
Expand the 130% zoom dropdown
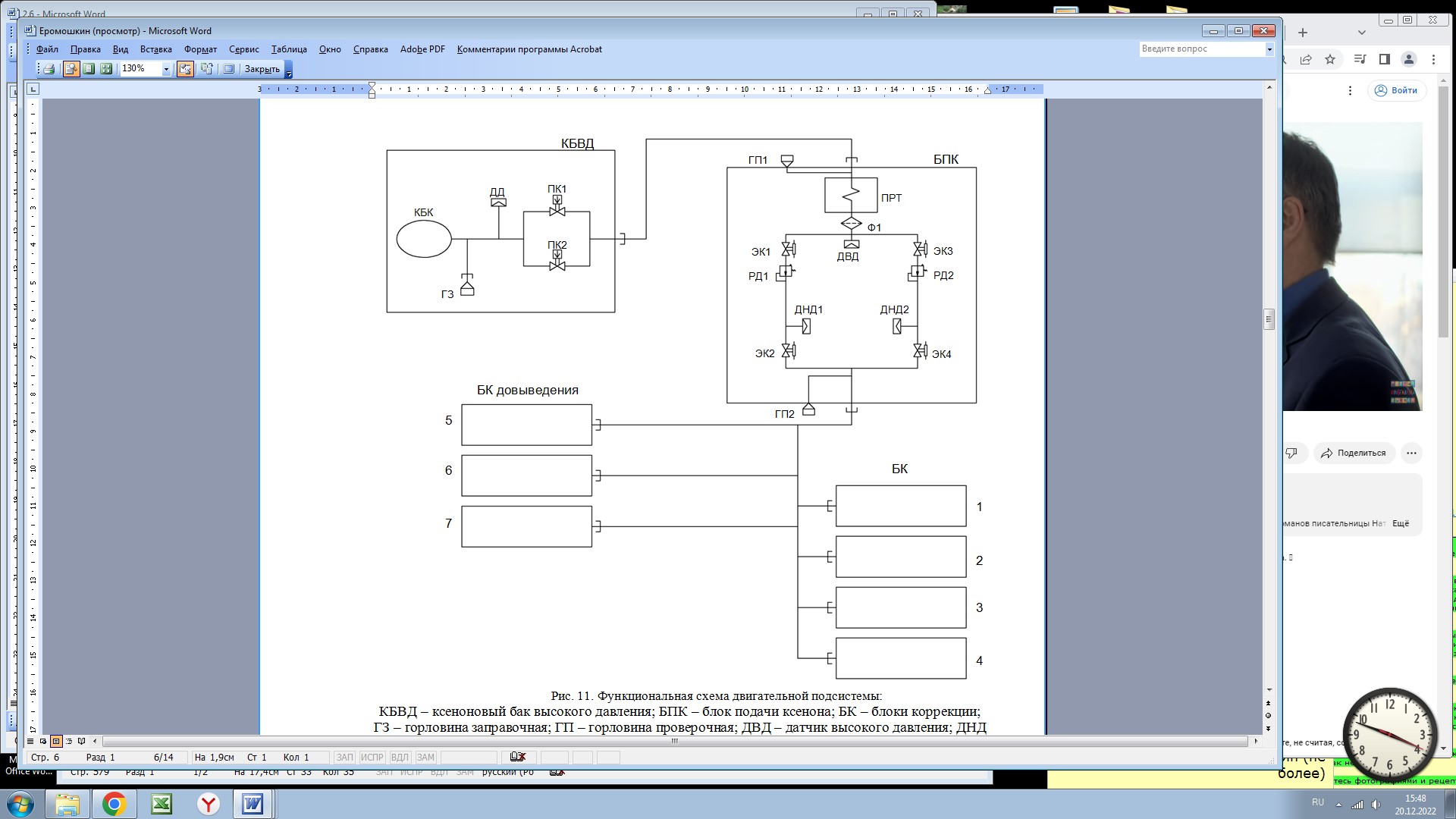[166, 69]
